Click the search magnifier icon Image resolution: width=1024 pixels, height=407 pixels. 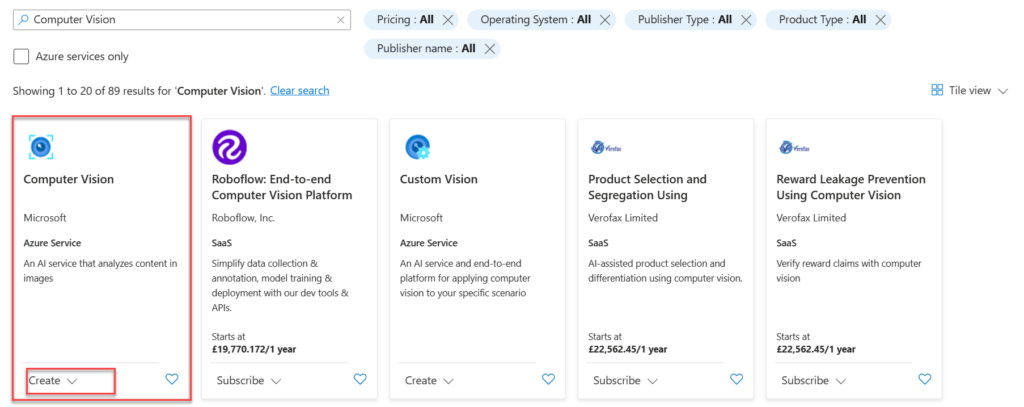pyautogui.click(x=24, y=20)
